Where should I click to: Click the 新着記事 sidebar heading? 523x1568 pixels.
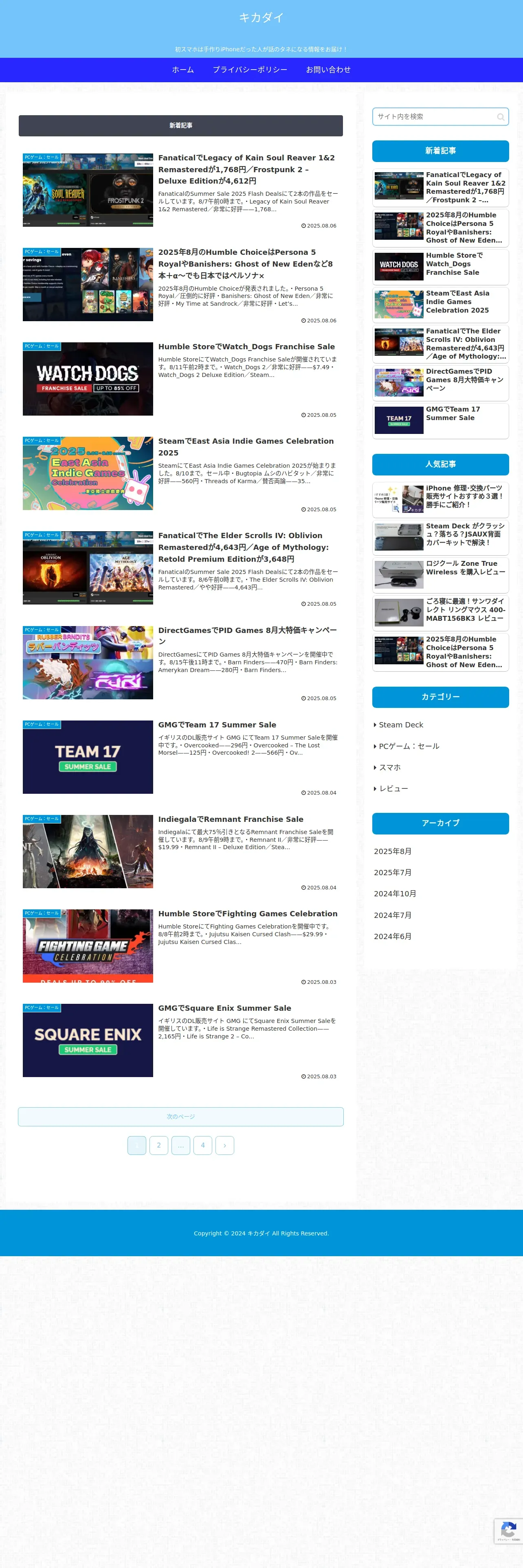(441, 151)
